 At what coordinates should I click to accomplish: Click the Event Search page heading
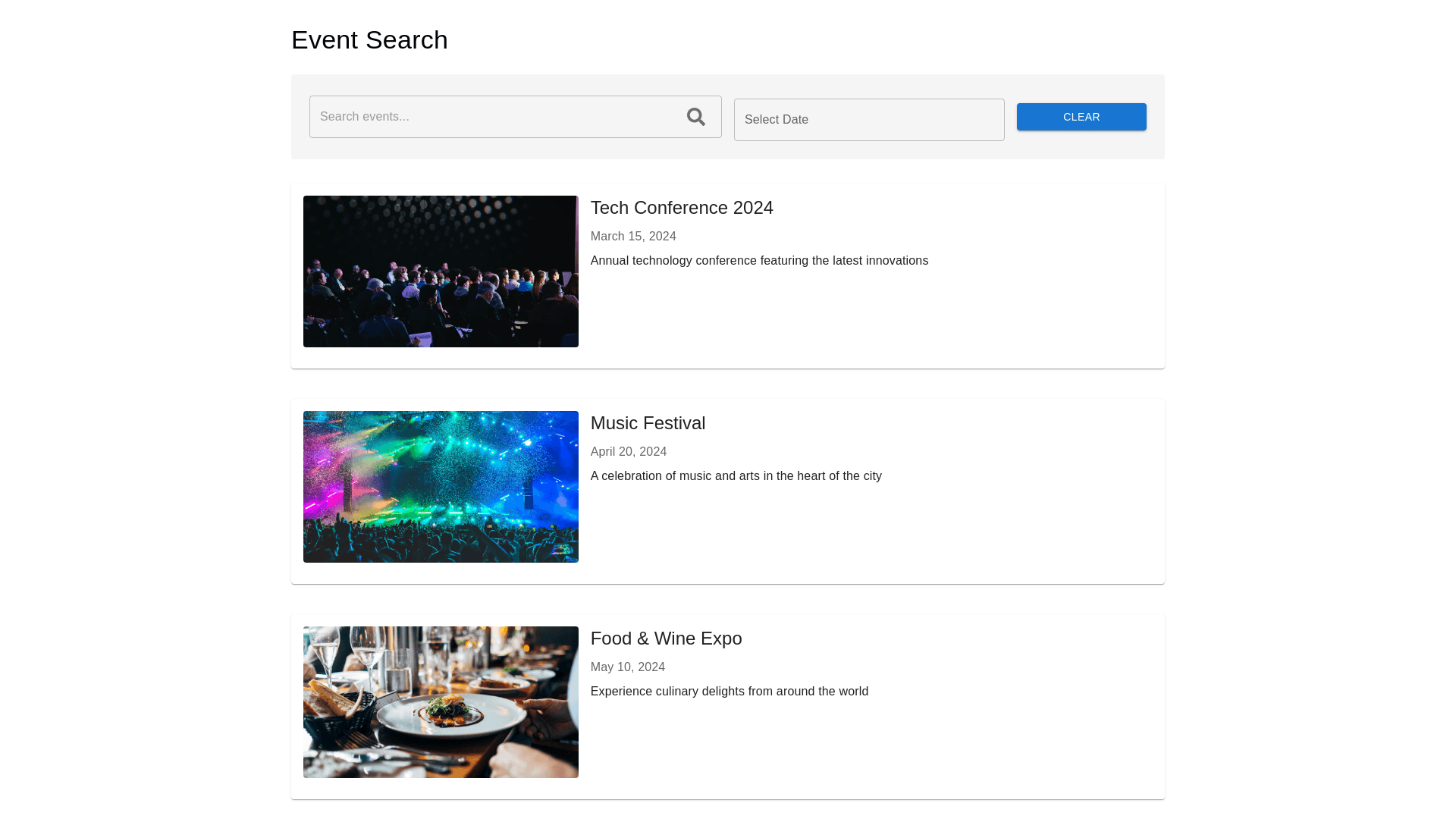tap(369, 40)
